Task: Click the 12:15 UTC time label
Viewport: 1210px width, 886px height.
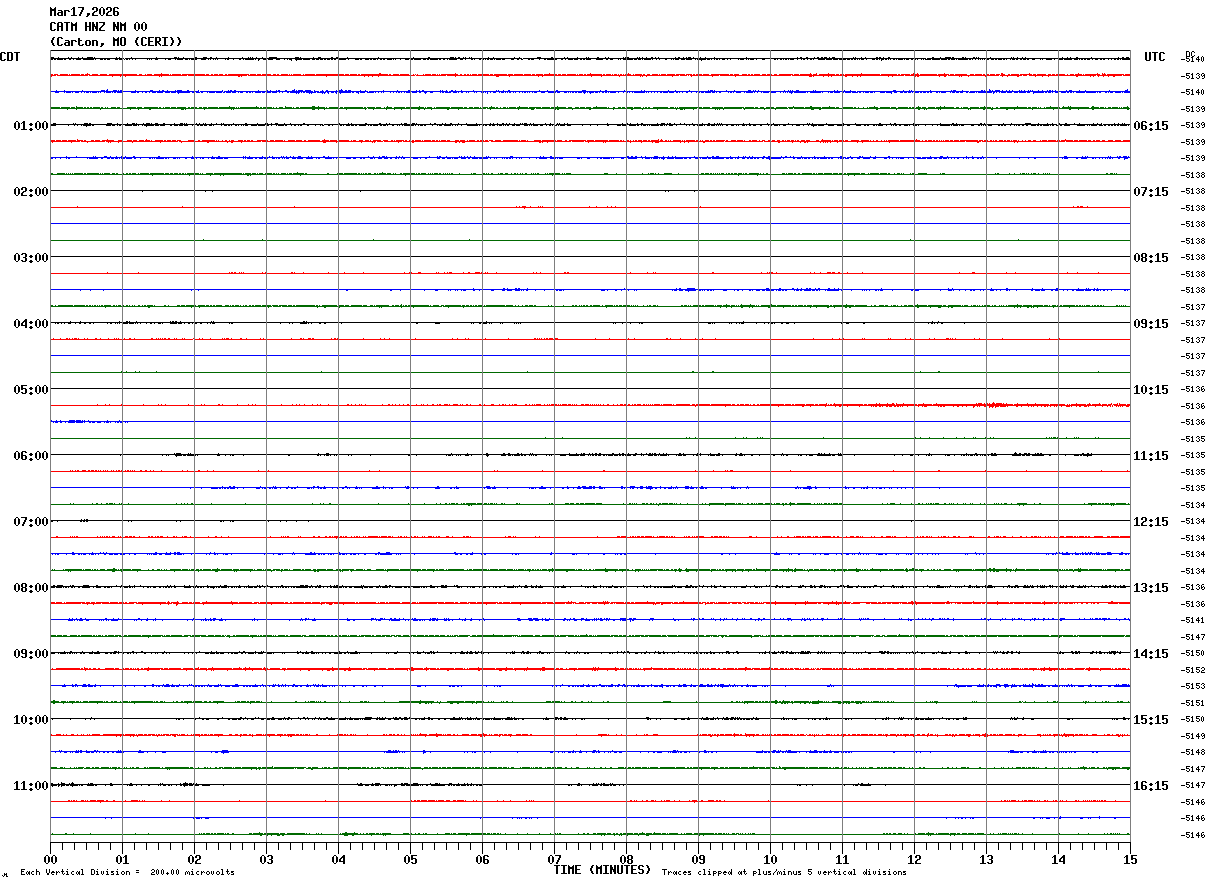Action: point(1150,522)
